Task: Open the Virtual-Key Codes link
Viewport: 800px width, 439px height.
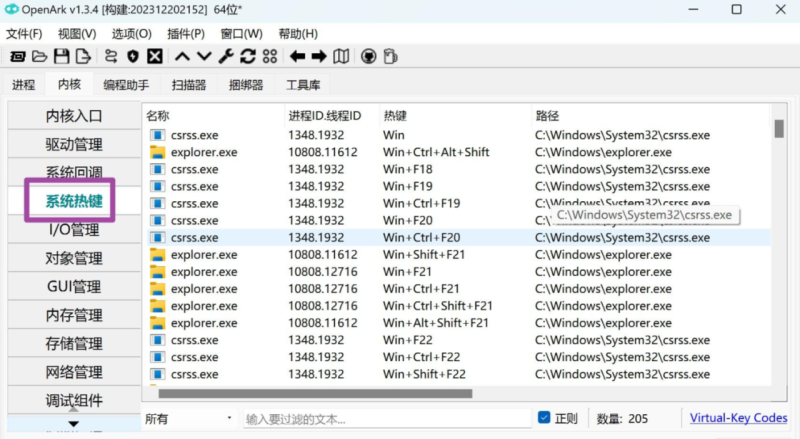Action: 738,418
